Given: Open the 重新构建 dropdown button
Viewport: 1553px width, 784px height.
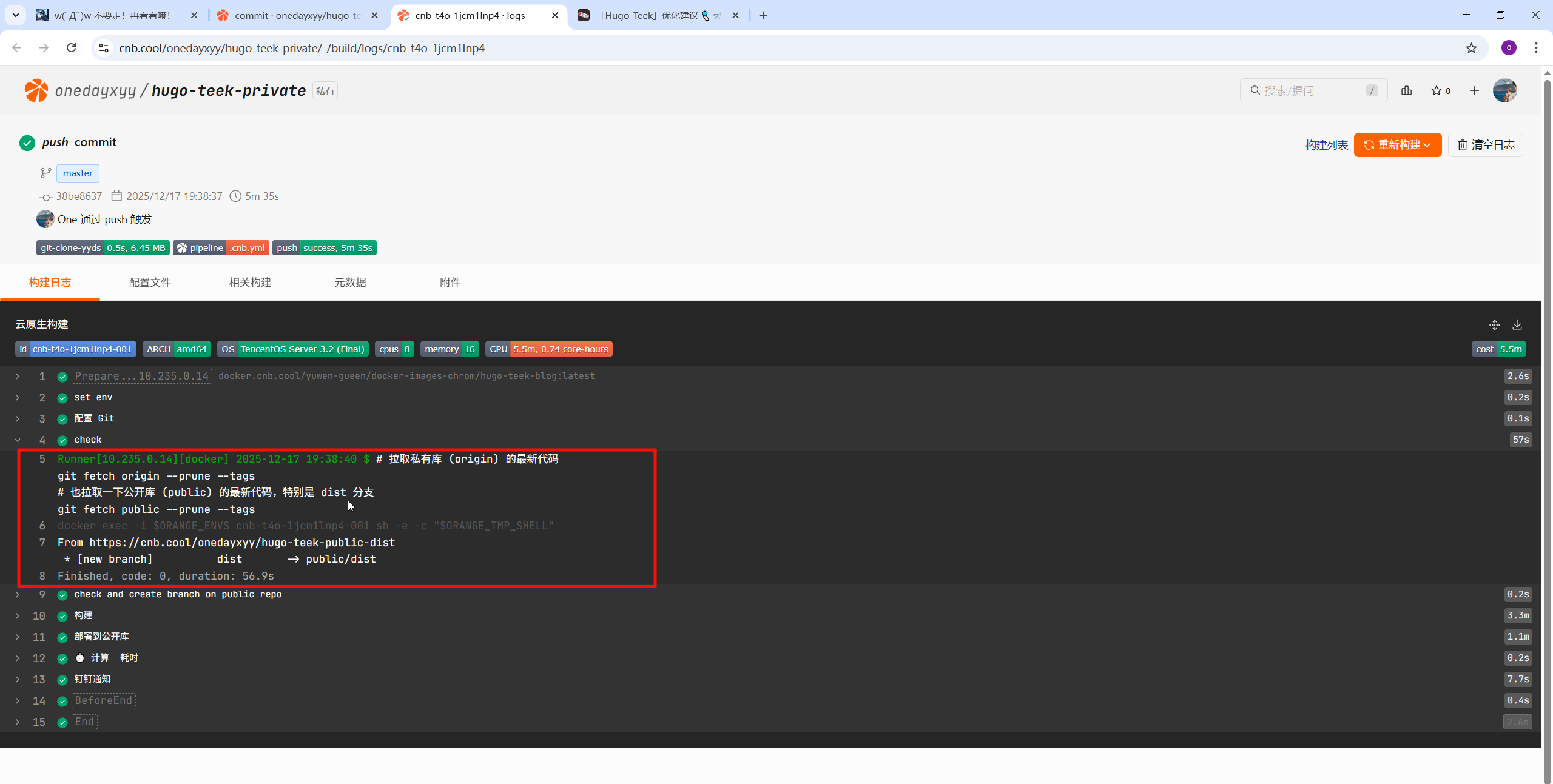Looking at the screenshot, I should (1397, 145).
